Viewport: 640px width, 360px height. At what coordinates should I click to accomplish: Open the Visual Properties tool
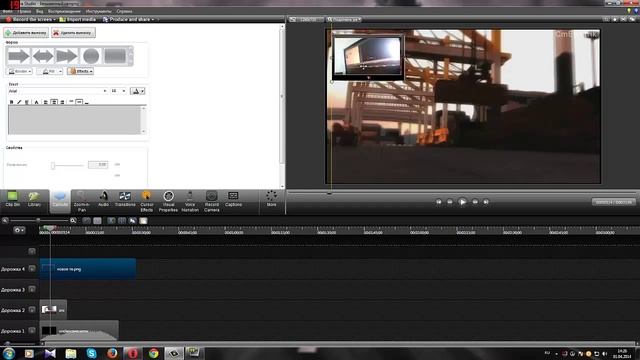pos(168,201)
